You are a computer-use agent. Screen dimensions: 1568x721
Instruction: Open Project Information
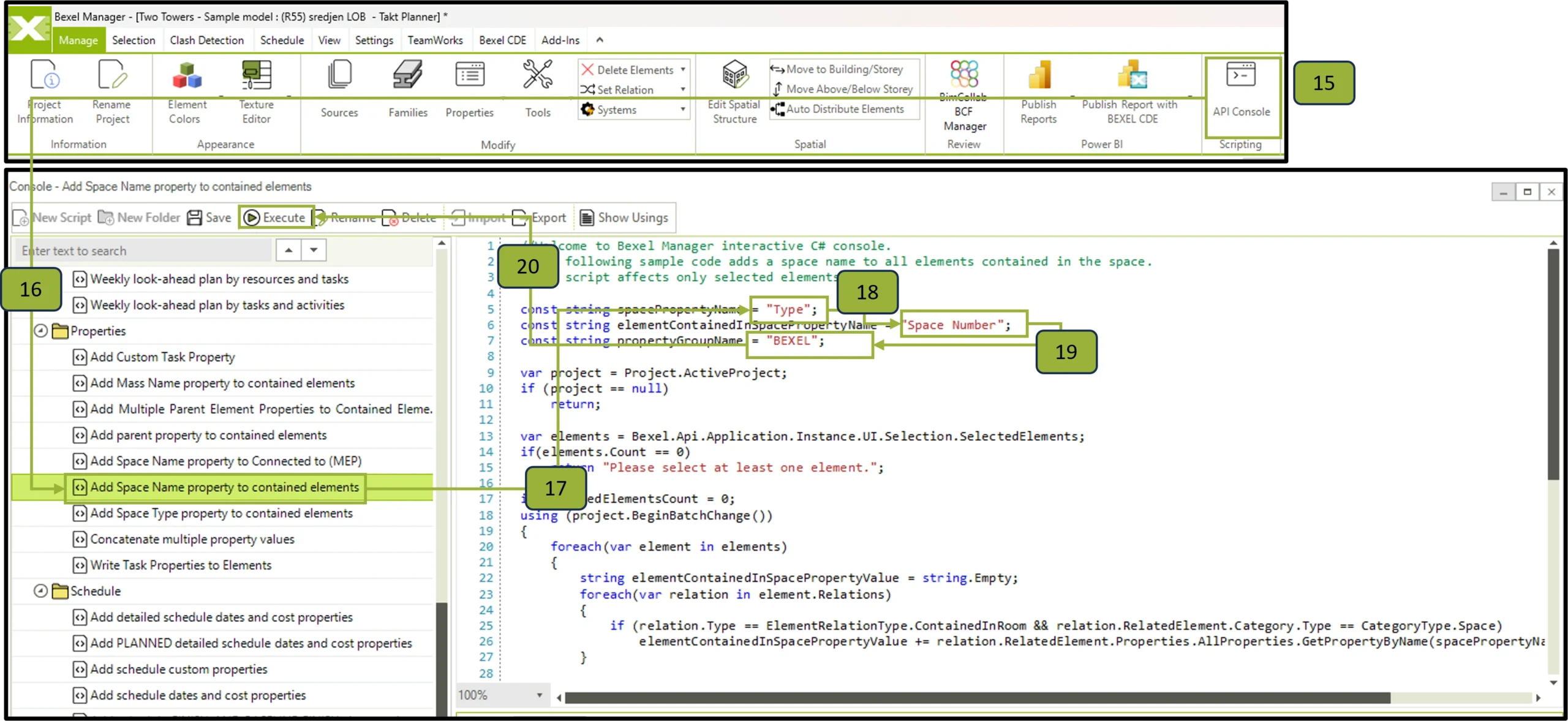[x=45, y=92]
